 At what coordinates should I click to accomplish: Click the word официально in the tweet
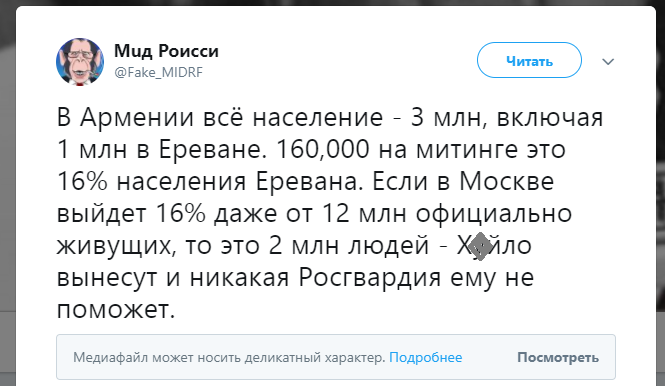coord(494,214)
